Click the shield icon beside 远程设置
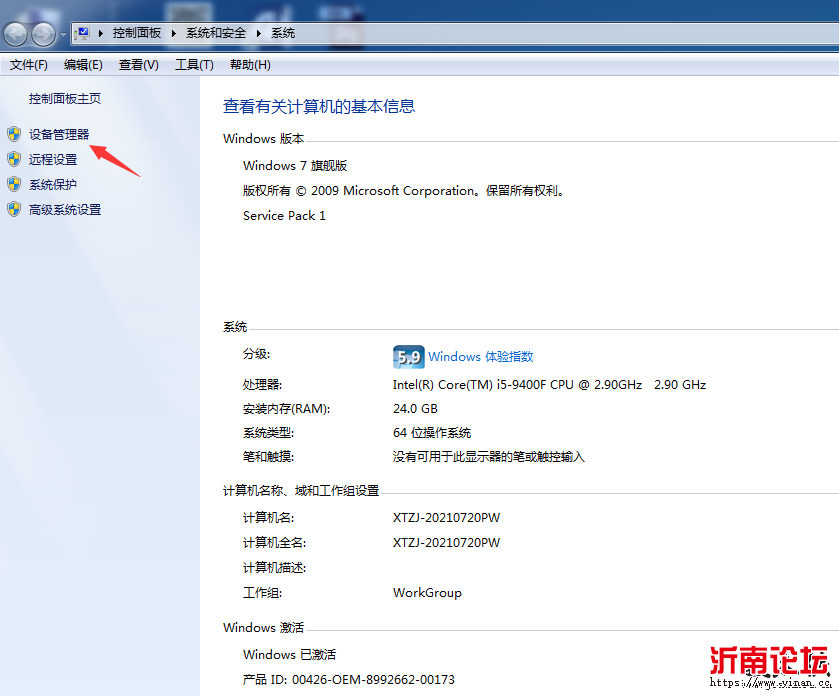The height and width of the screenshot is (696, 839). point(13,159)
